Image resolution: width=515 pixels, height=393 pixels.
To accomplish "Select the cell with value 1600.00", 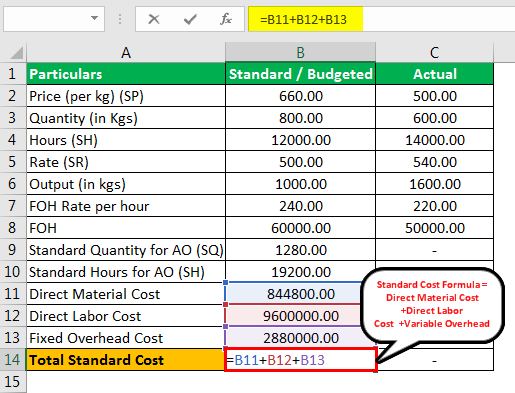I will 434,184.
